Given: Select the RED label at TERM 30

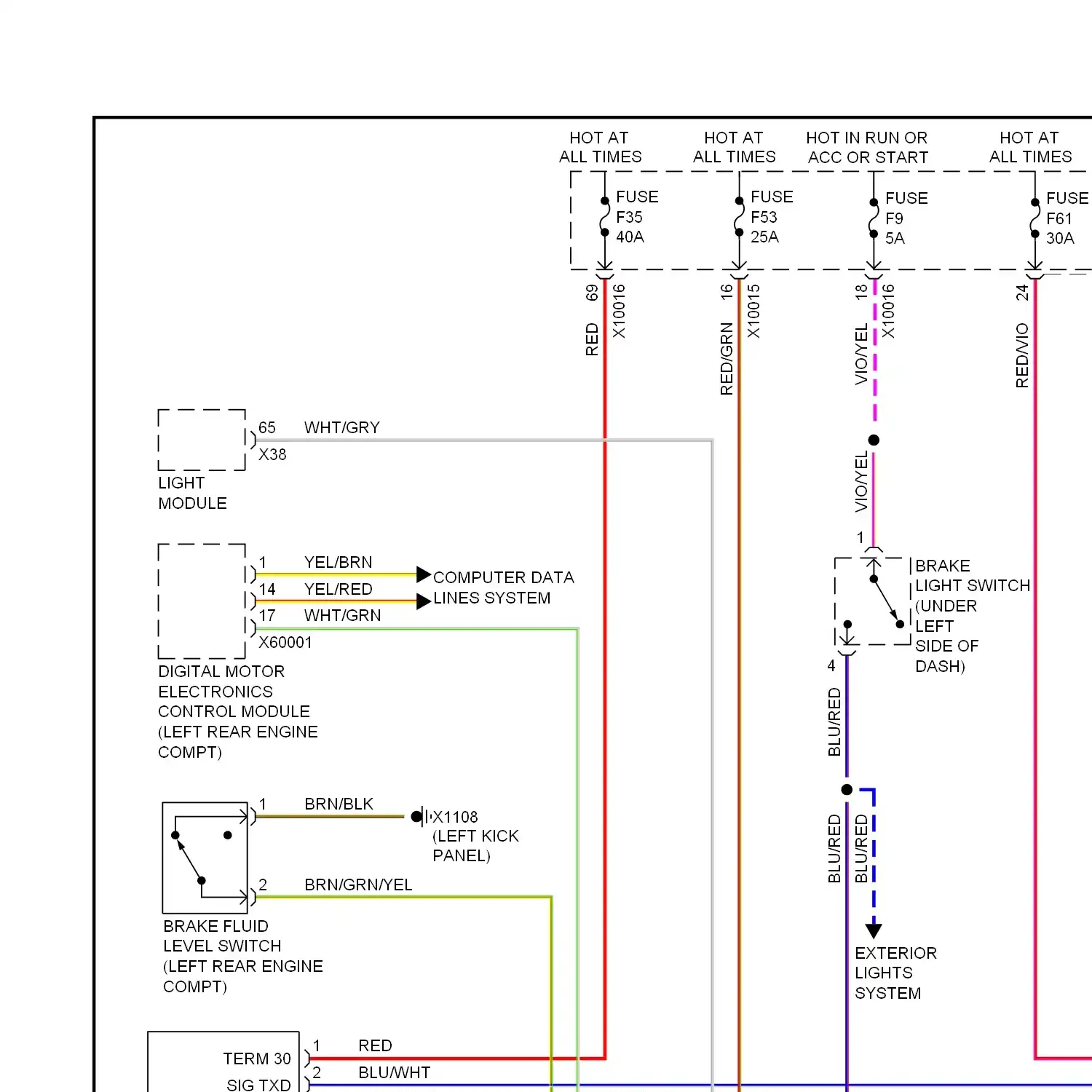Looking at the screenshot, I should pyautogui.click(x=375, y=1045).
